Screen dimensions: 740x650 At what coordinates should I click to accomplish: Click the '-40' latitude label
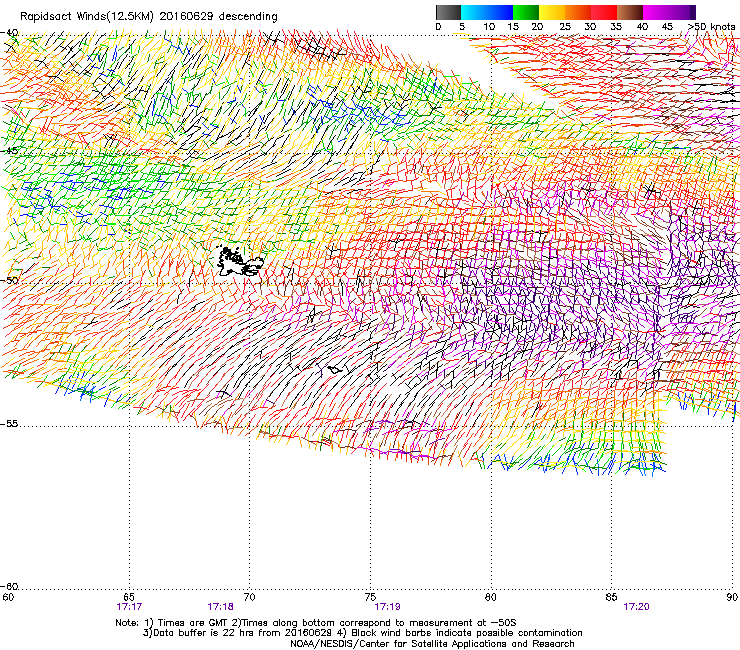point(9,33)
